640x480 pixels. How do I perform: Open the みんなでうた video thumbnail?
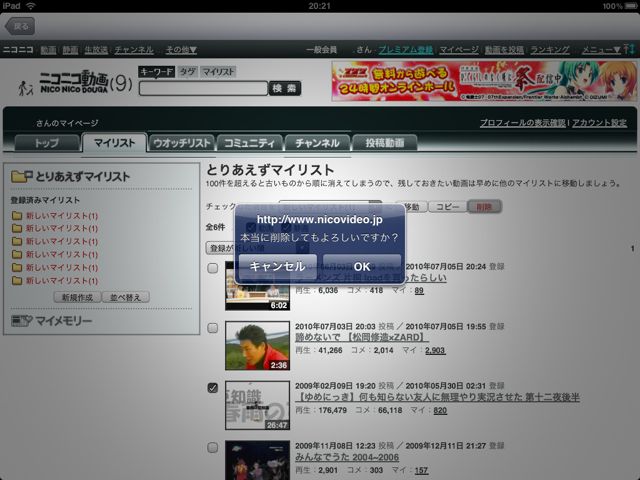(x=258, y=460)
